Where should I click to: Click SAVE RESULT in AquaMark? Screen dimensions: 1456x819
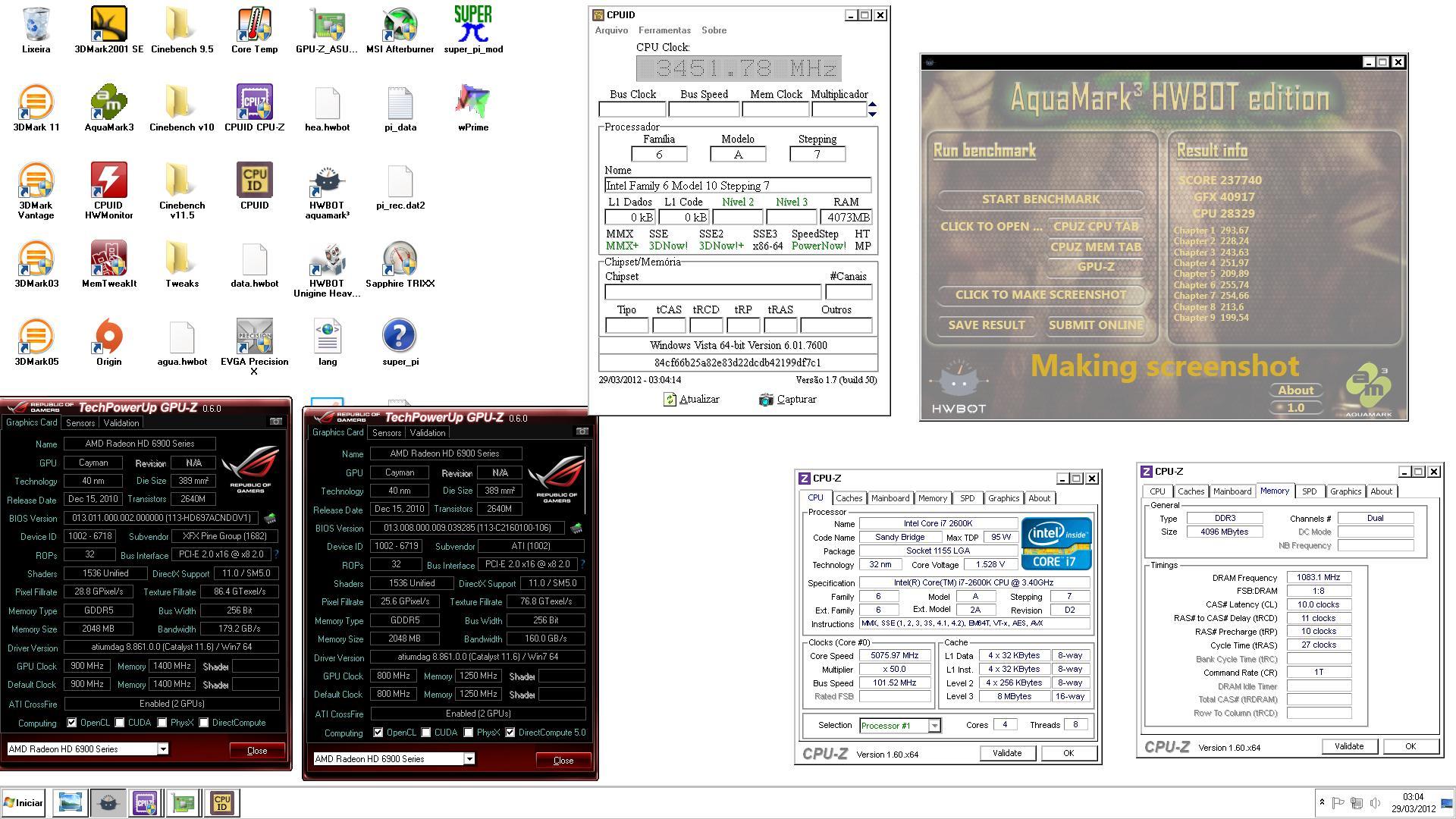[x=986, y=325]
